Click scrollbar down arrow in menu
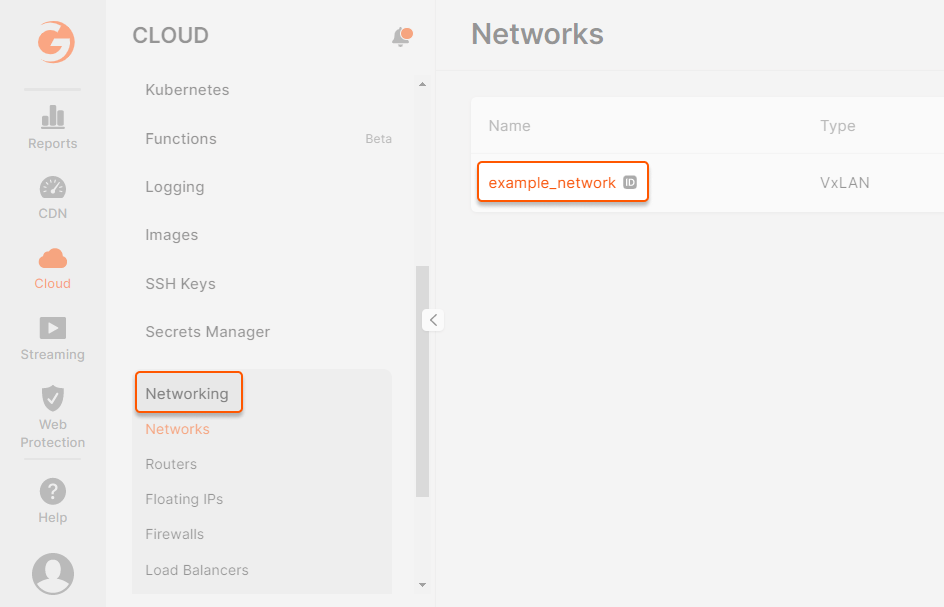 (422, 585)
